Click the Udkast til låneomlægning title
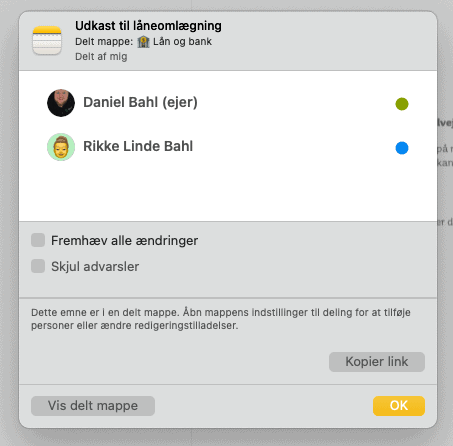The image size is (453, 446). 148,26
